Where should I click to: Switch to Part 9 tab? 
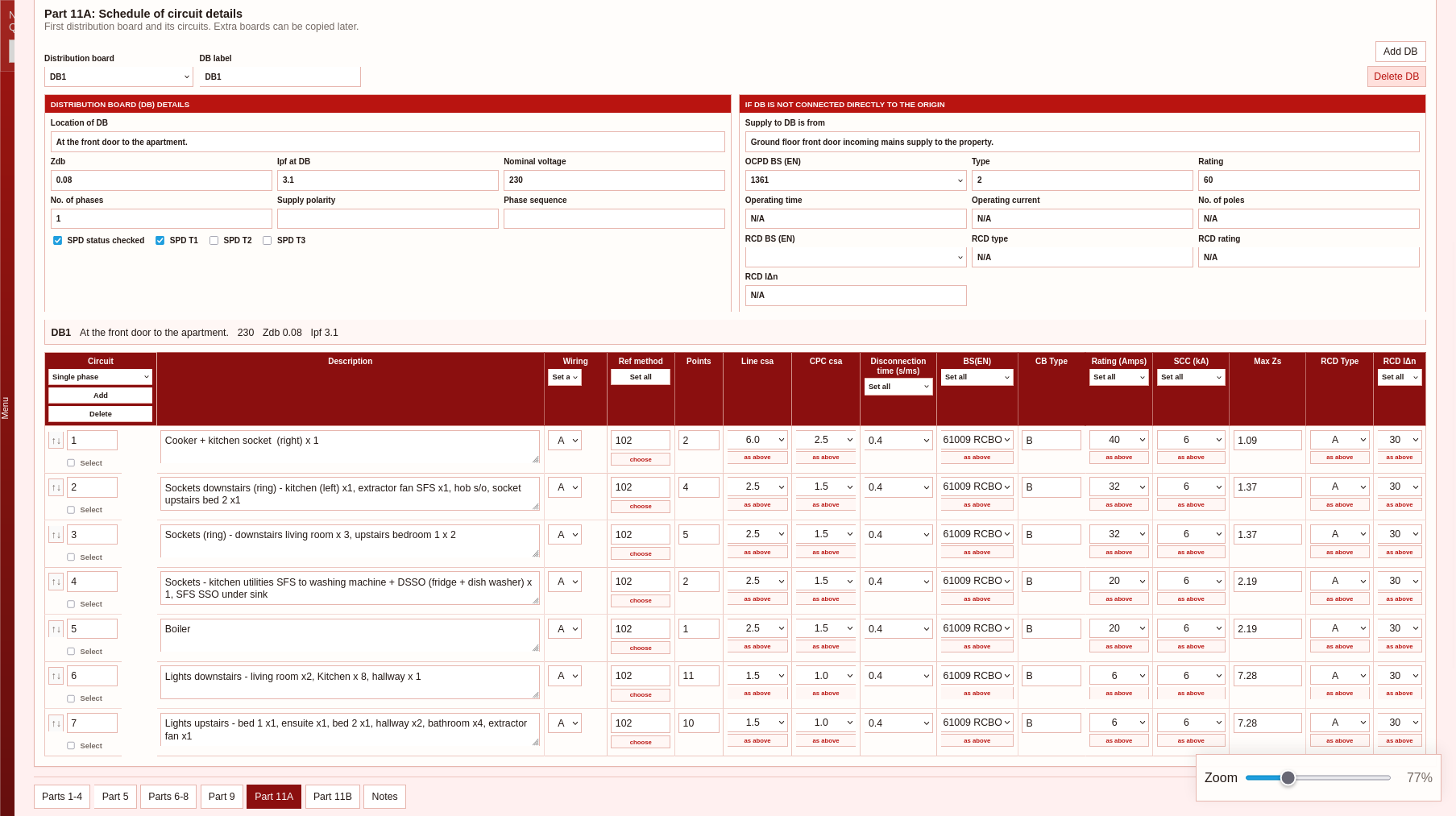tap(222, 797)
